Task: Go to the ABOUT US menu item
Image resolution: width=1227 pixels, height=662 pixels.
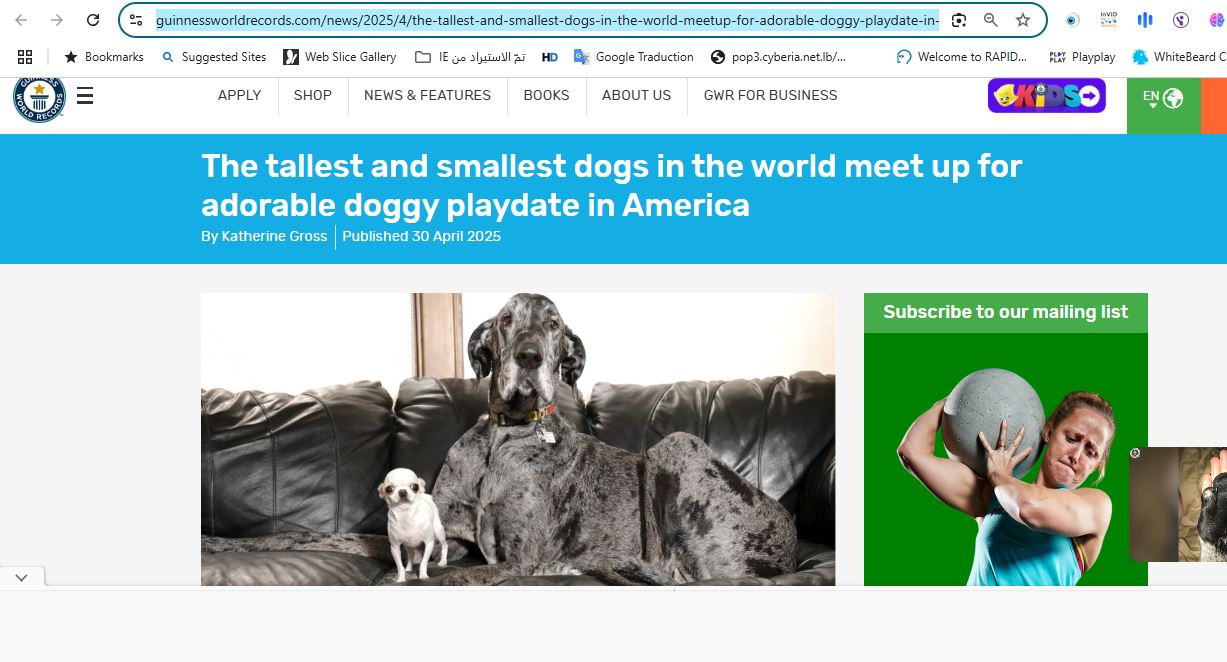Action: pyautogui.click(x=636, y=95)
